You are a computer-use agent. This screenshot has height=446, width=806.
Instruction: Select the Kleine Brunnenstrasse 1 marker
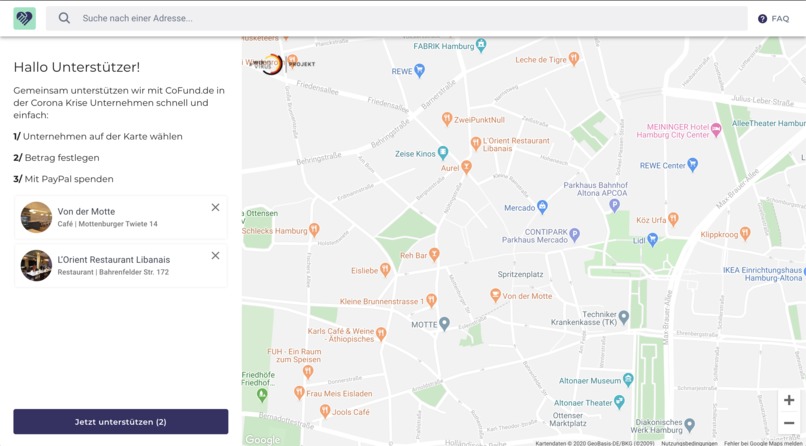(431, 301)
